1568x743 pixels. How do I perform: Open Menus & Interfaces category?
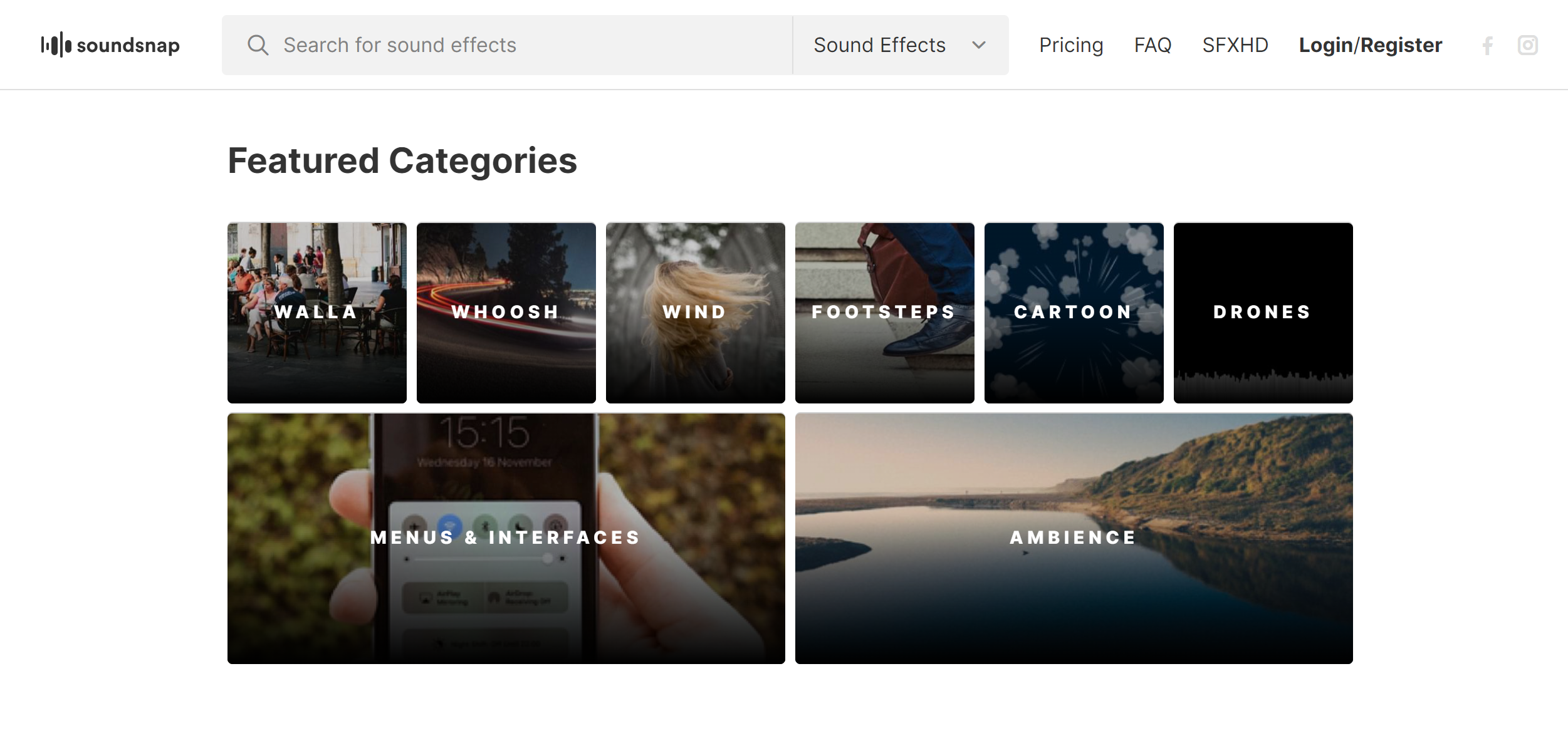pos(506,538)
